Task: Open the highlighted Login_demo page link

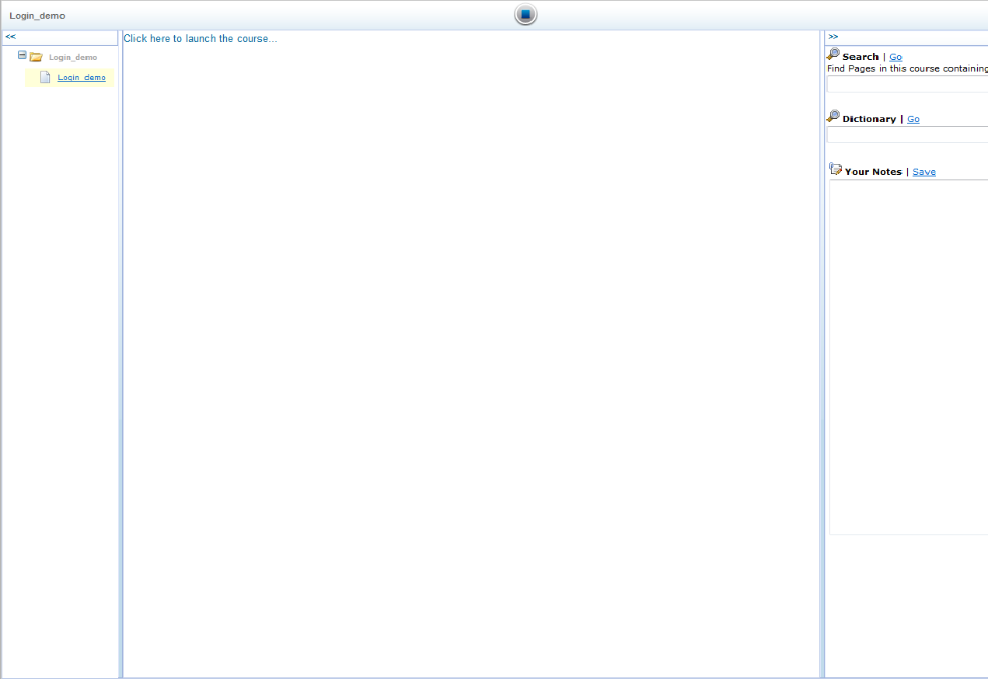Action: tap(81, 78)
